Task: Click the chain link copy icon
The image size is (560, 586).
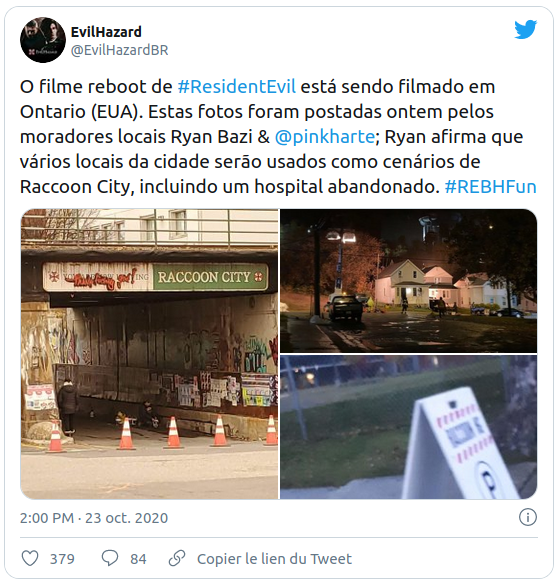Action: click(x=177, y=558)
